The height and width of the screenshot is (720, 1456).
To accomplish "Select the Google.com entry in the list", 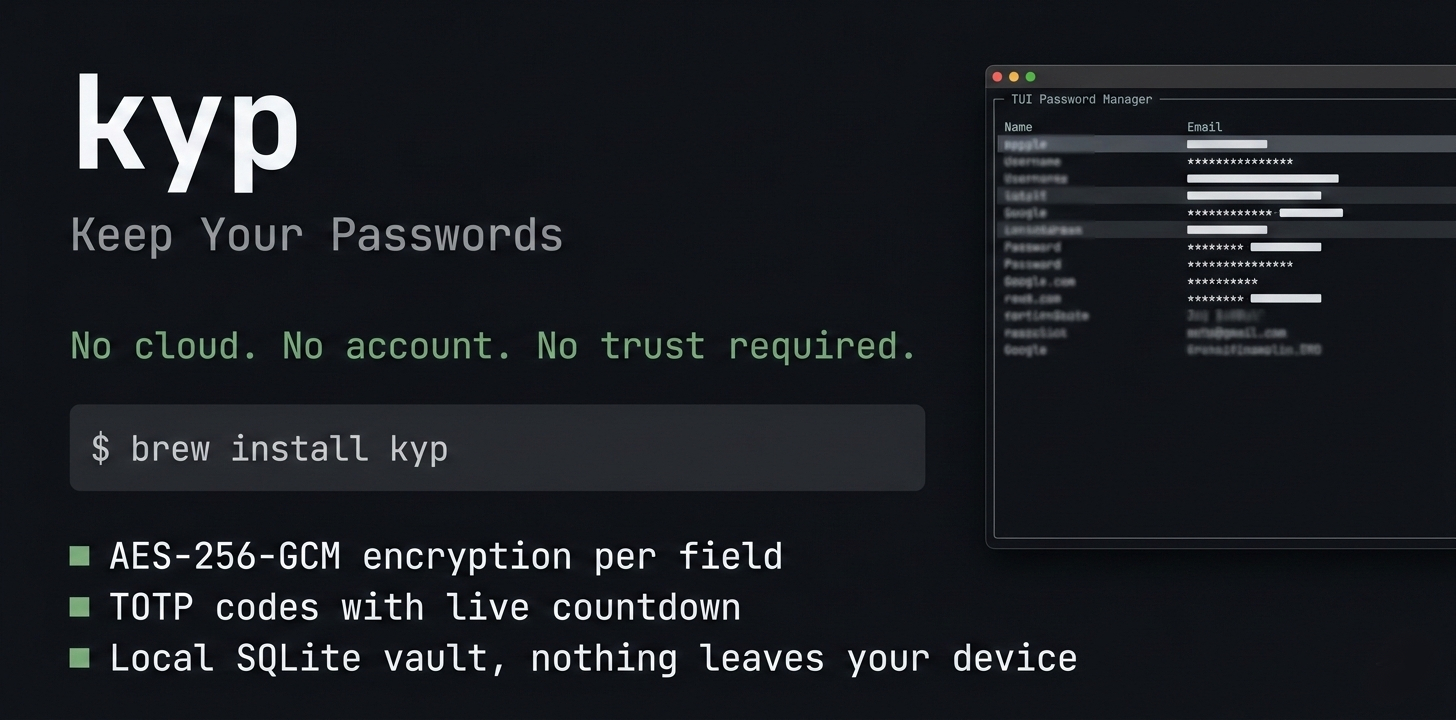I will (1025, 282).
